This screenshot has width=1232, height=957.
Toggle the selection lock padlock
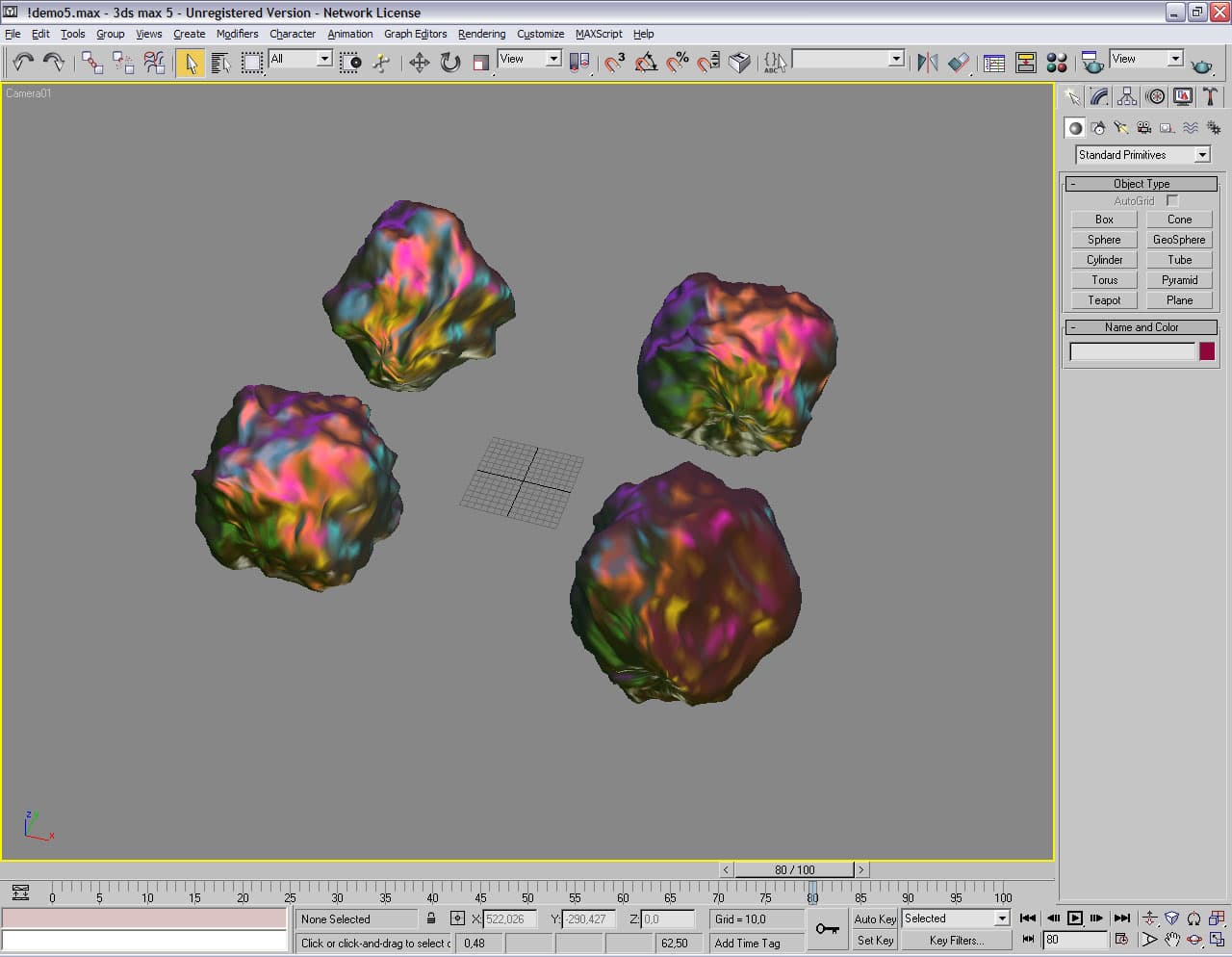(431, 918)
